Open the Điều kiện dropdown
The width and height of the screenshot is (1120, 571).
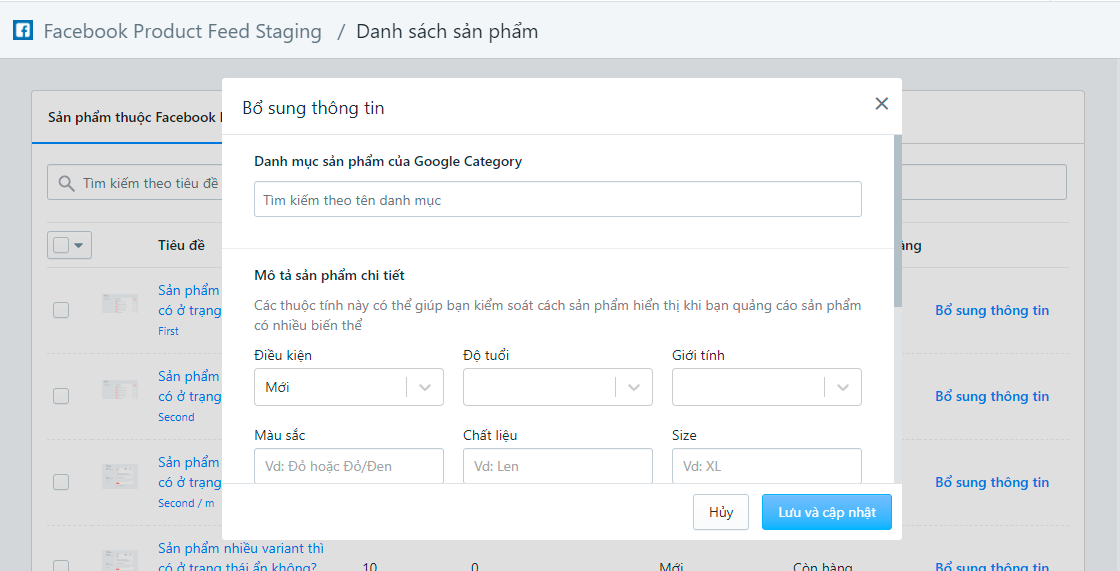(348, 387)
